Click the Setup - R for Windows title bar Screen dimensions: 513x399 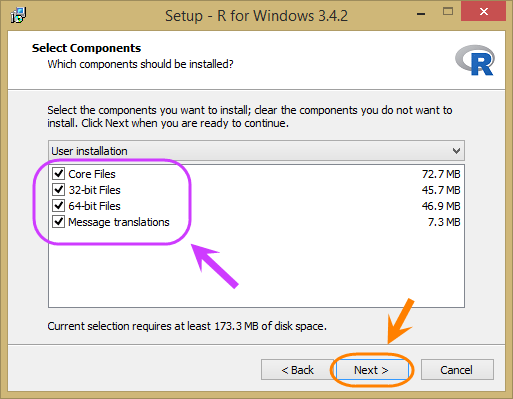coord(256,16)
